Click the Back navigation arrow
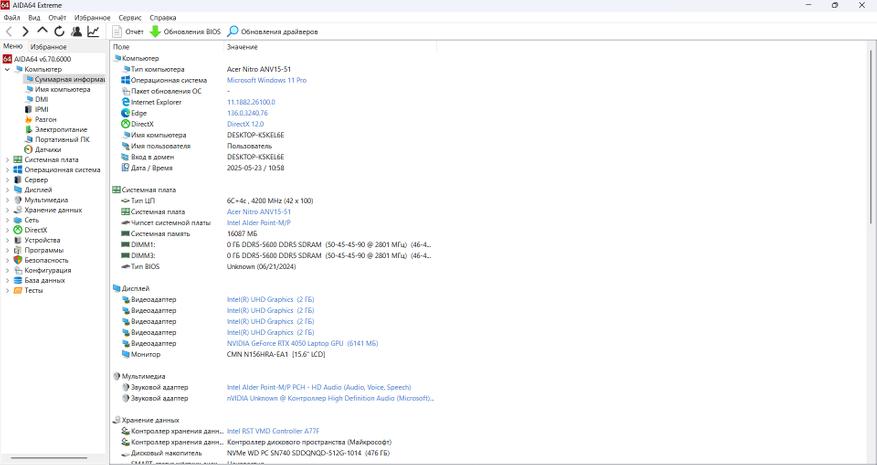The image size is (877, 465). click(9, 32)
